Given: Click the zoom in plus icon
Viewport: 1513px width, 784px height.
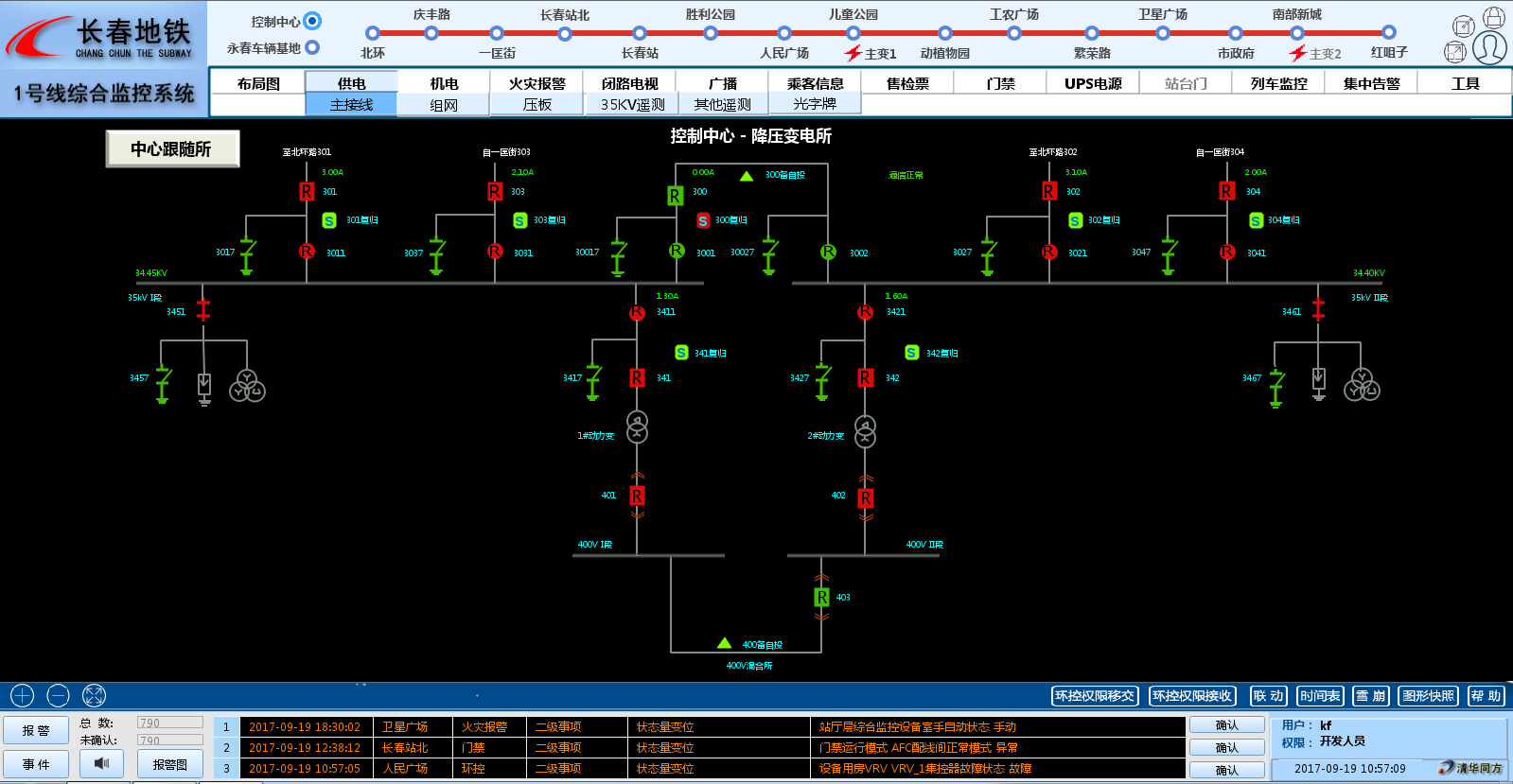Looking at the screenshot, I should tap(22, 696).
